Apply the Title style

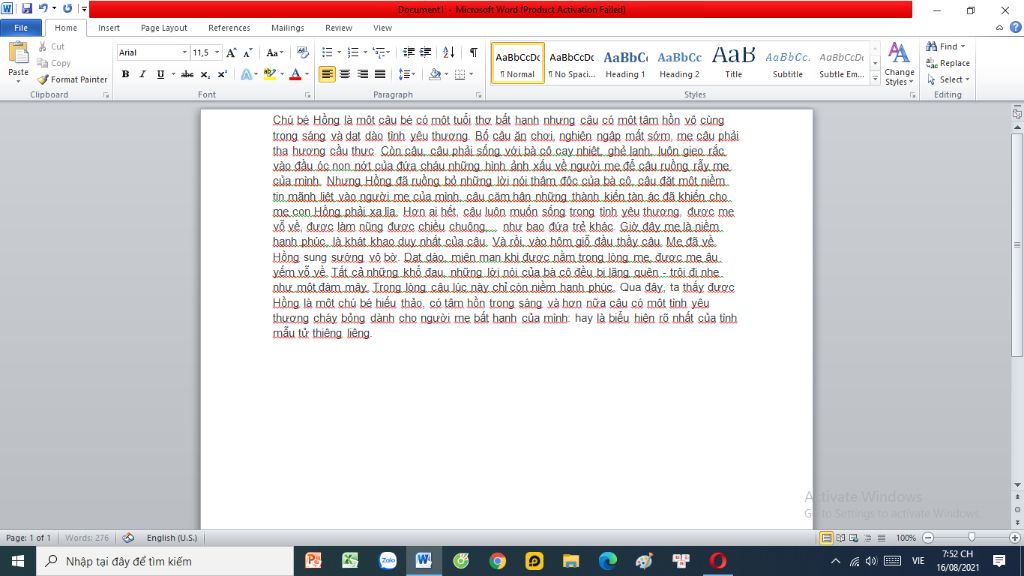point(733,63)
